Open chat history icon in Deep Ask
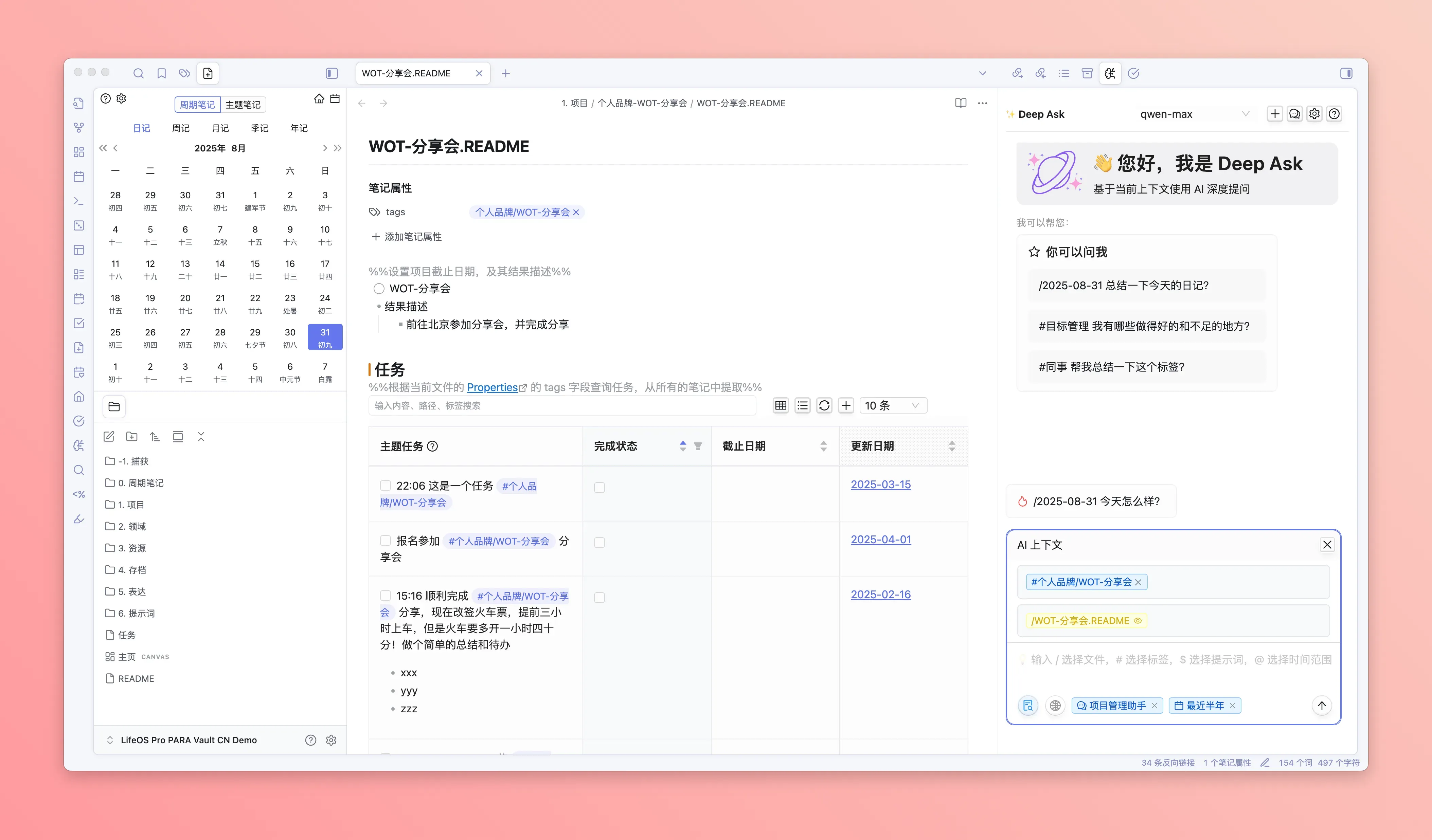This screenshot has width=1432, height=840. (x=1294, y=114)
